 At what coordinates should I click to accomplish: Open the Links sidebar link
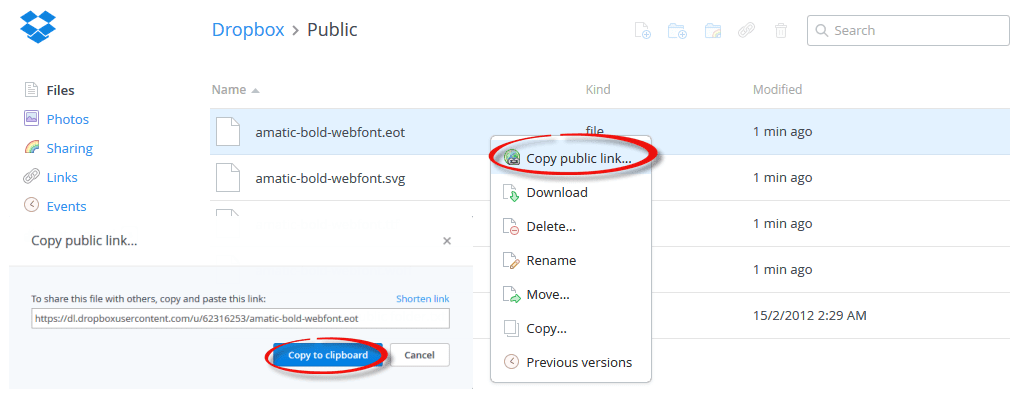(61, 177)
